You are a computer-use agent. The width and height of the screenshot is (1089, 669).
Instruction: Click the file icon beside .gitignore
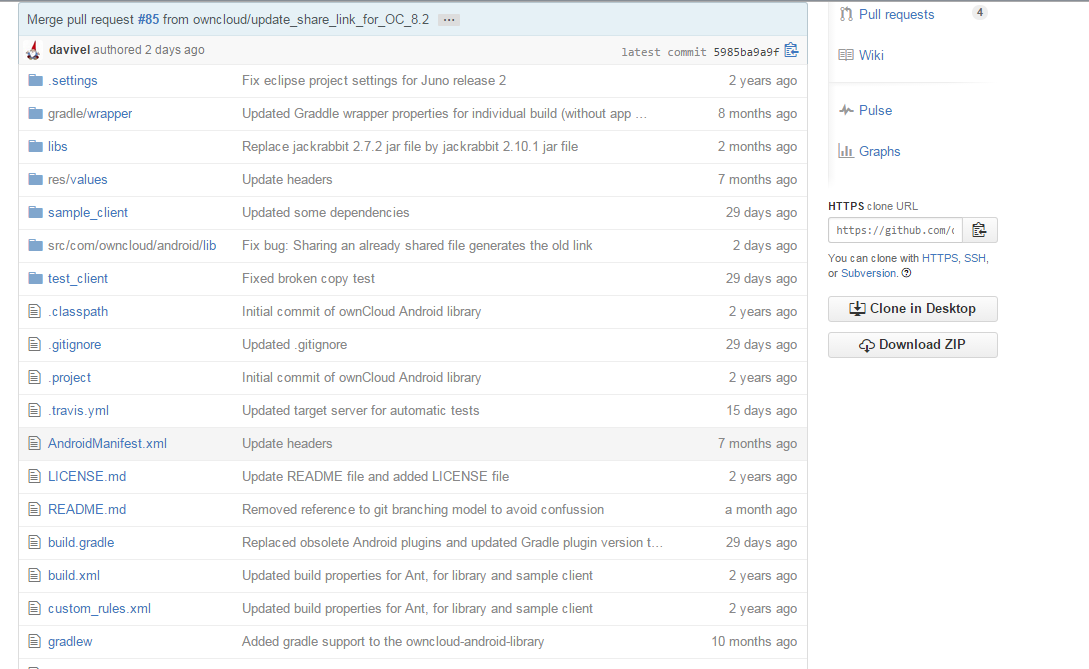pos(35,345)
